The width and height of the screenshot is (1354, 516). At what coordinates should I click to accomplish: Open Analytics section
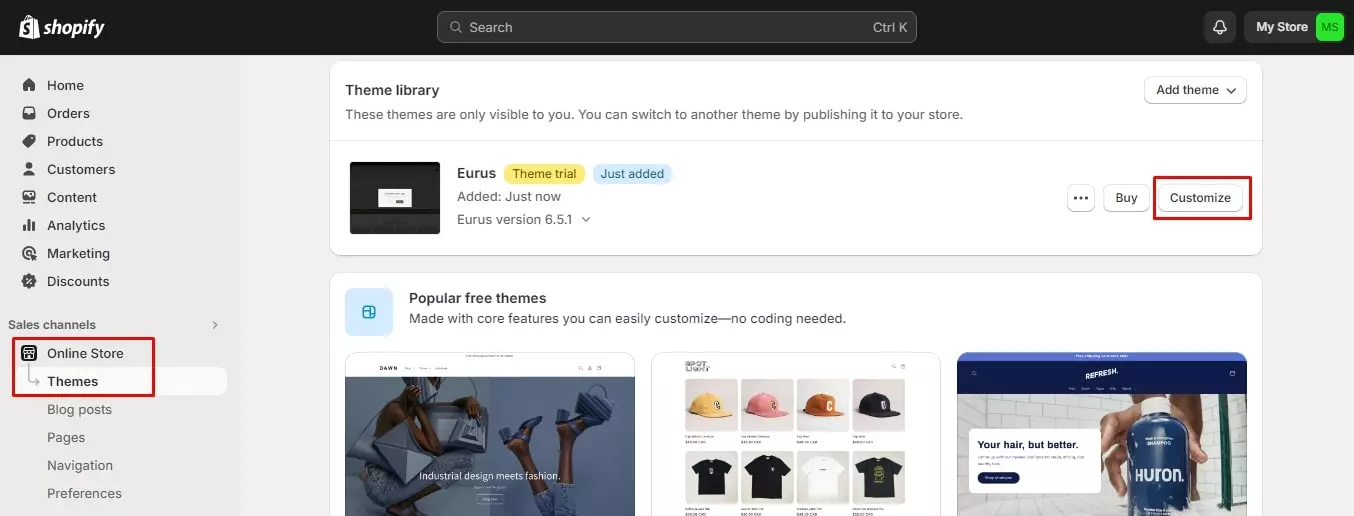[x=76, y=225]
